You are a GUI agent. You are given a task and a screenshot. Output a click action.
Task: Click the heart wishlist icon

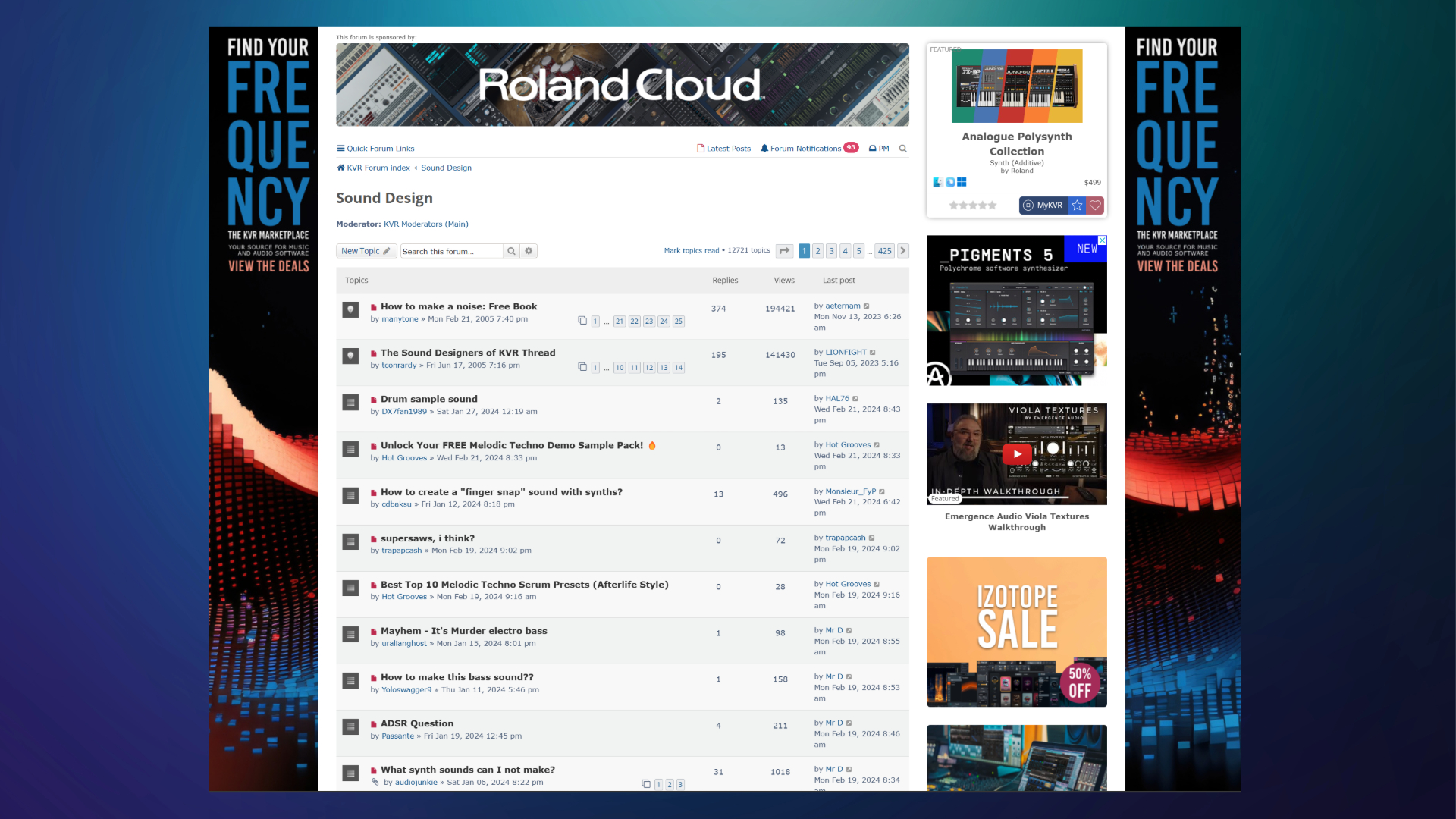coord(1095,206)
